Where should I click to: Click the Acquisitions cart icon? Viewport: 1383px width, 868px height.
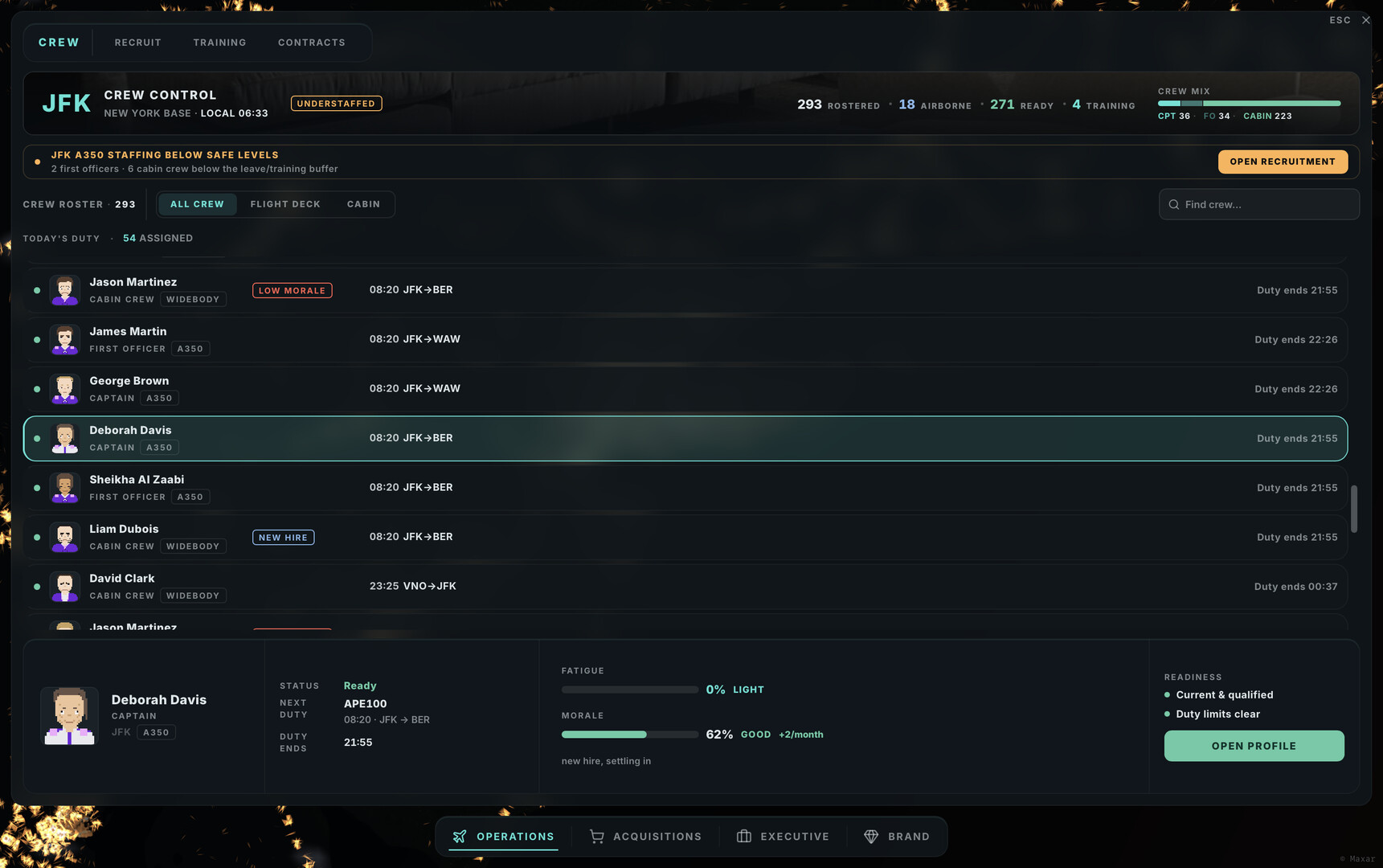pyautogui.click(x=596, y=837)
